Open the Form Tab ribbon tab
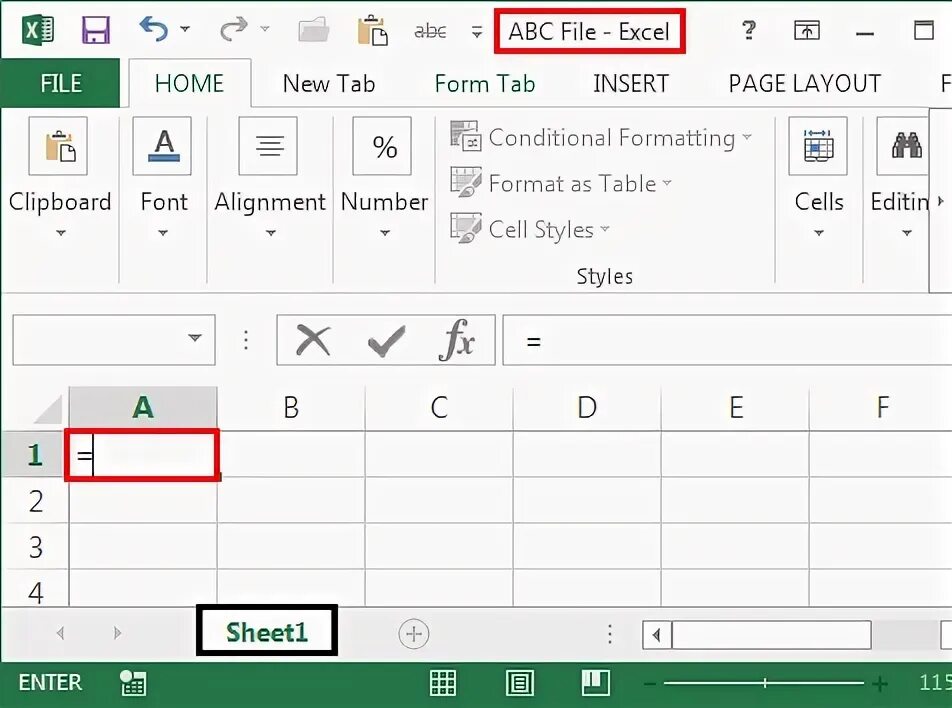Screen dimensions: 952x708 tap(484, 83)
